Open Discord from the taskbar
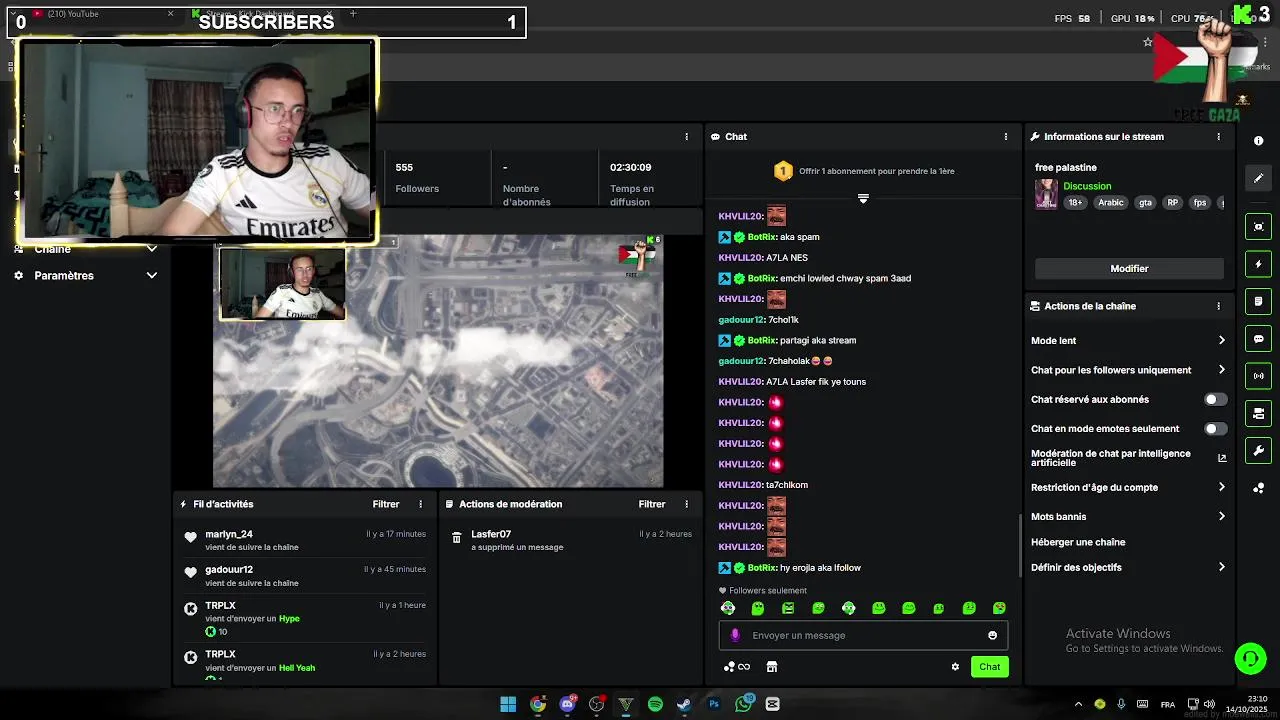Image resolution: width=1280 pixels, height=720 pixels. point(568,704)
